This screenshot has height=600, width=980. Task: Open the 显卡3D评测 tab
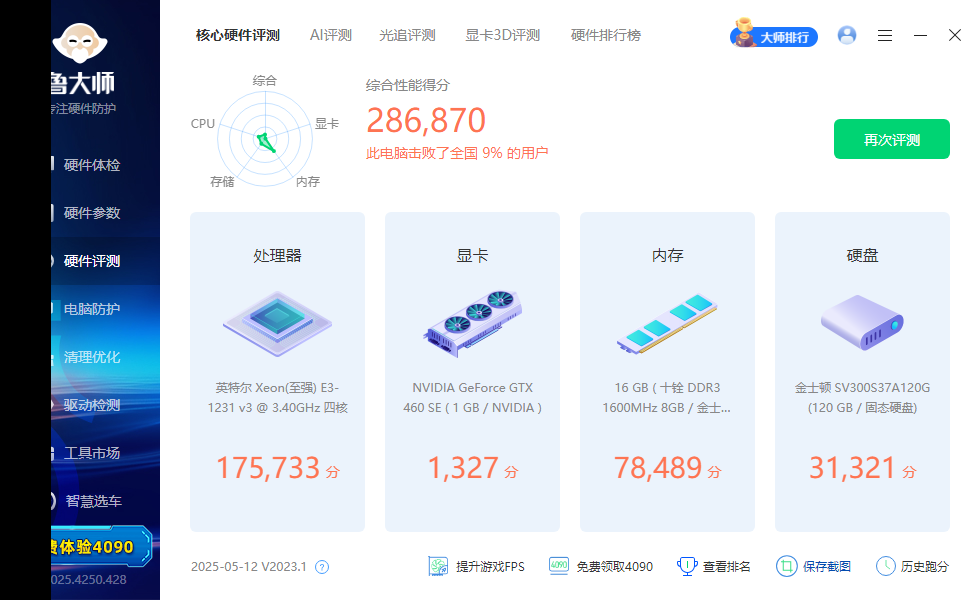[502, 35]
